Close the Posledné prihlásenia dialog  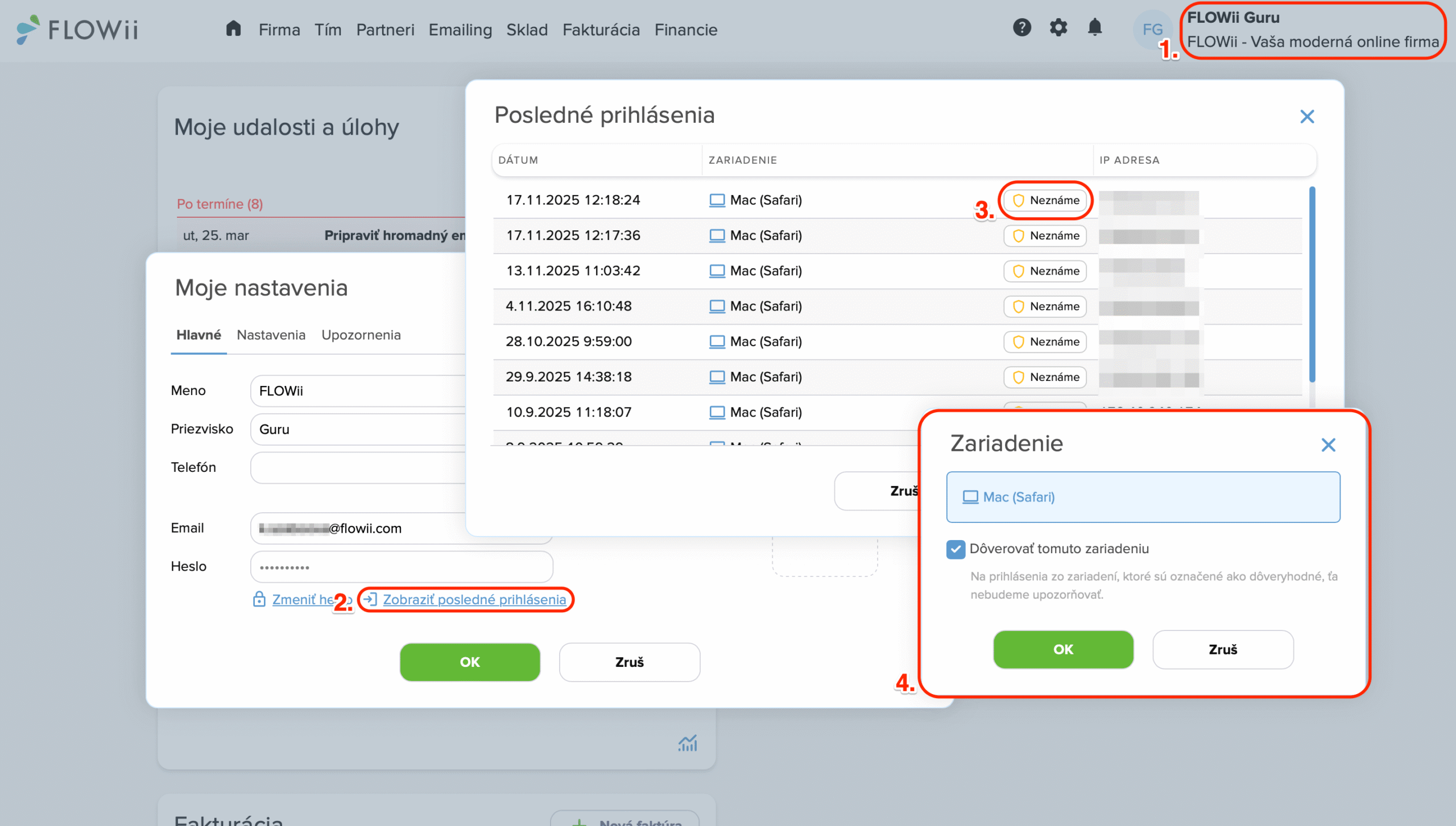click(1307, 117)
